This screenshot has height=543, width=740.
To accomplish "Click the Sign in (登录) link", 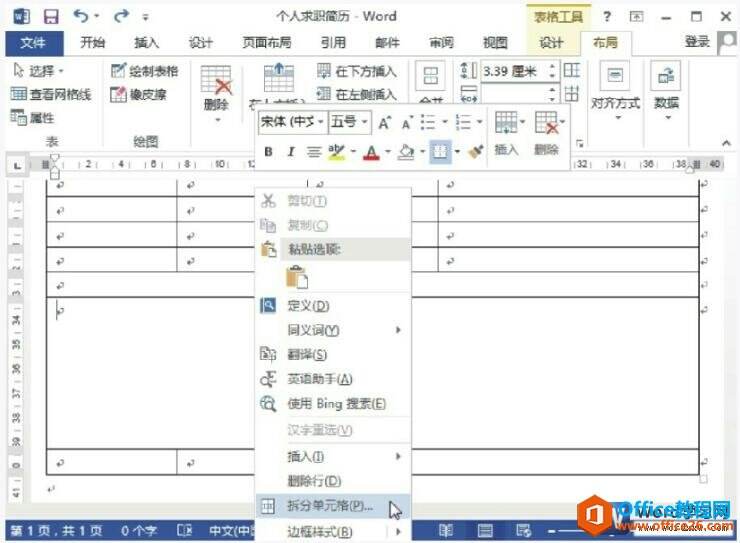I will (697, 42).
